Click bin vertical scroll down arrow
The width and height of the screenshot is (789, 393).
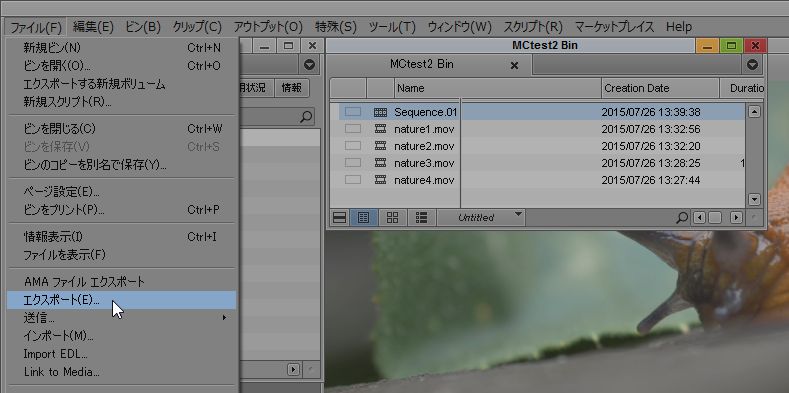click(x=753, y=199)
